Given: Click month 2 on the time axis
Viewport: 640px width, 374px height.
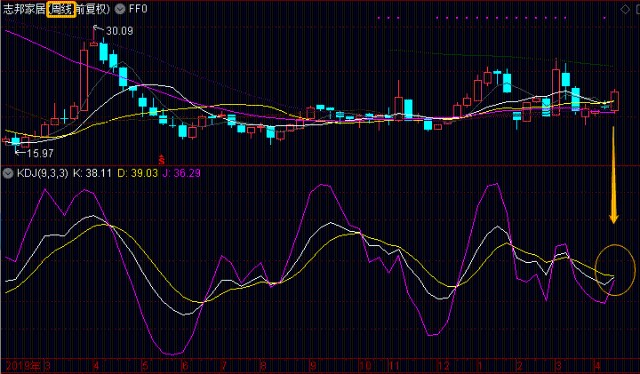Looking at the screenshot, I should click(x=519, y=365).
